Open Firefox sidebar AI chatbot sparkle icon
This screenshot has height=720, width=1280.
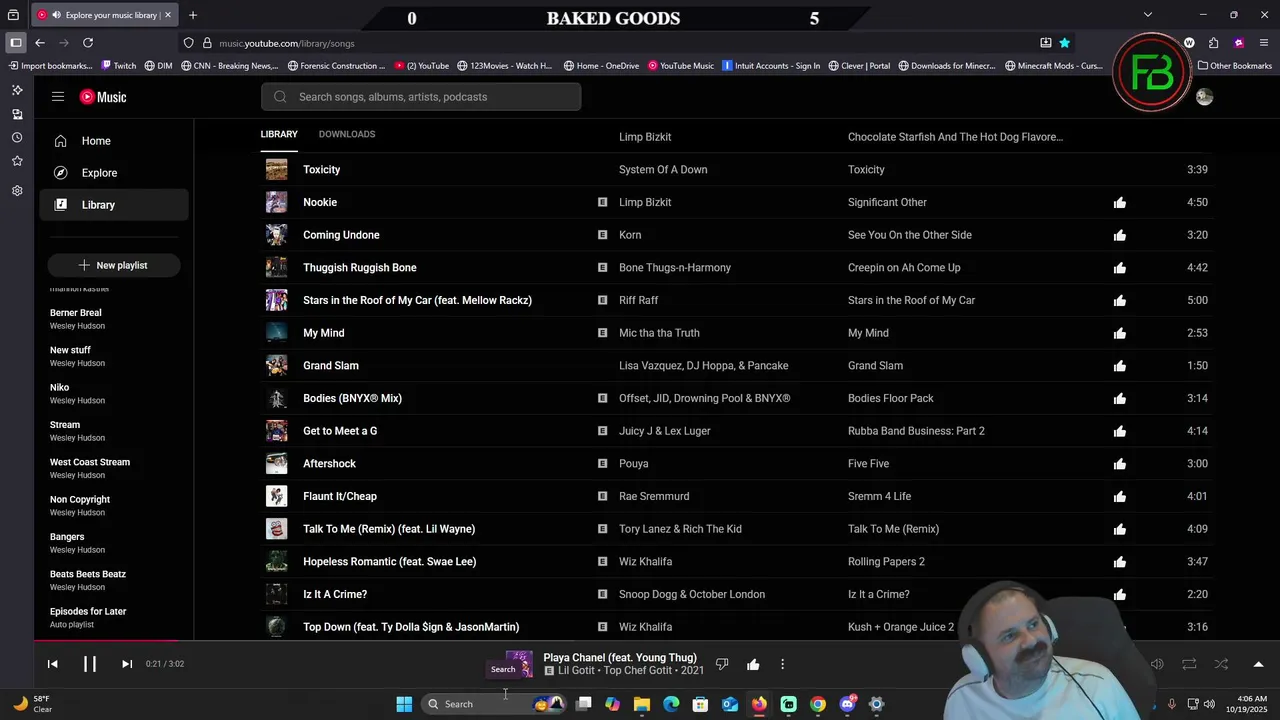point(17,90)
